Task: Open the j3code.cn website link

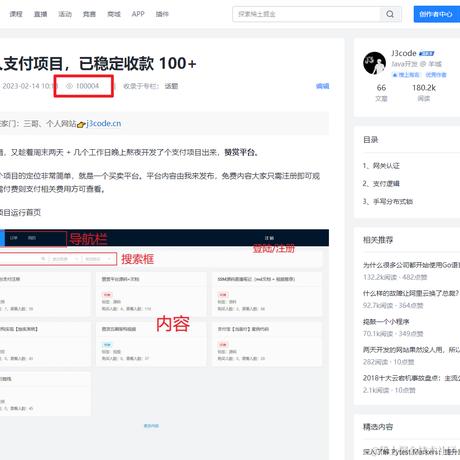Action: coord(104,124)
